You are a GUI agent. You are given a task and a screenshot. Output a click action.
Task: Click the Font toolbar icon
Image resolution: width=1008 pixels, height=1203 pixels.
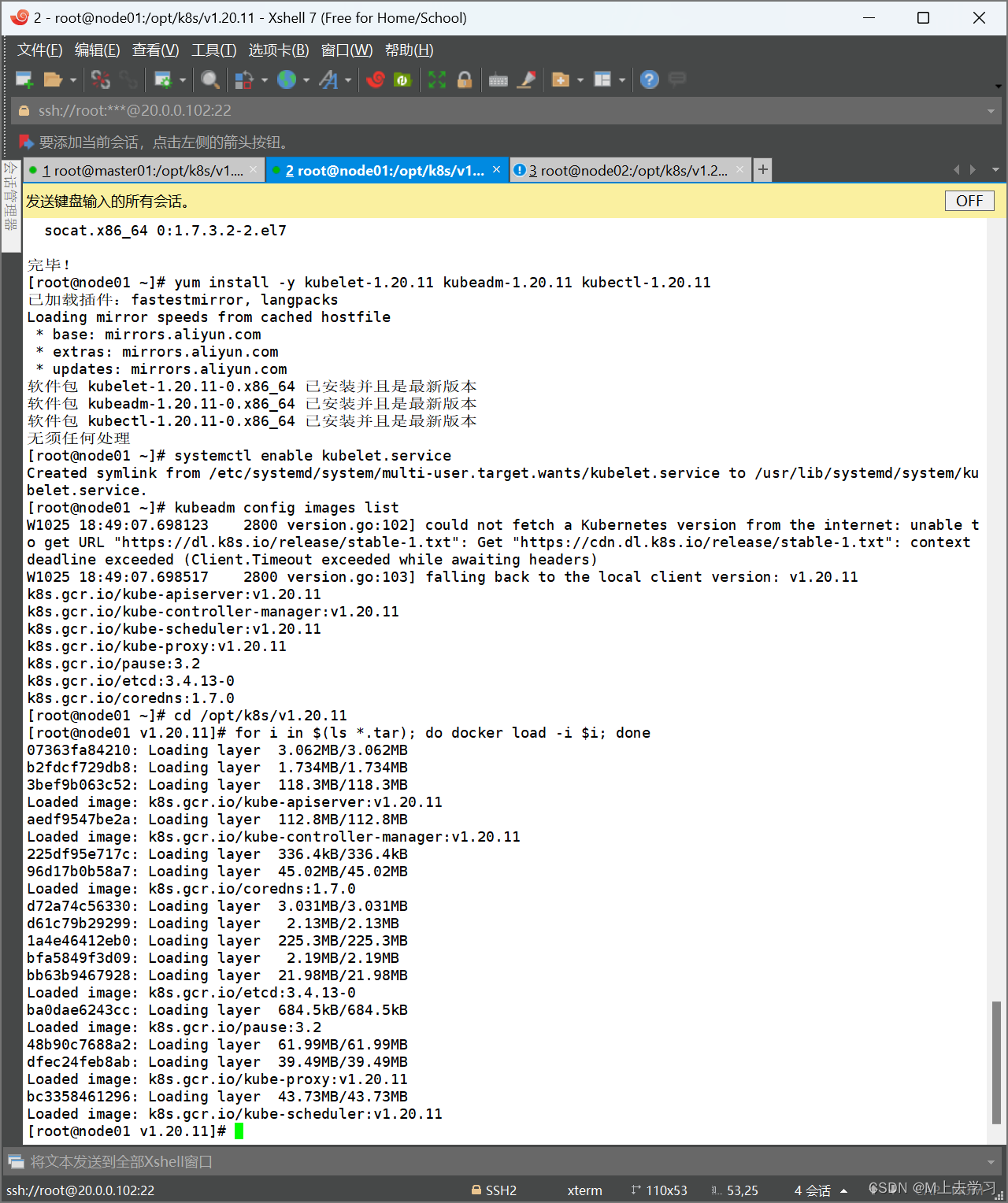click(328, 80)
